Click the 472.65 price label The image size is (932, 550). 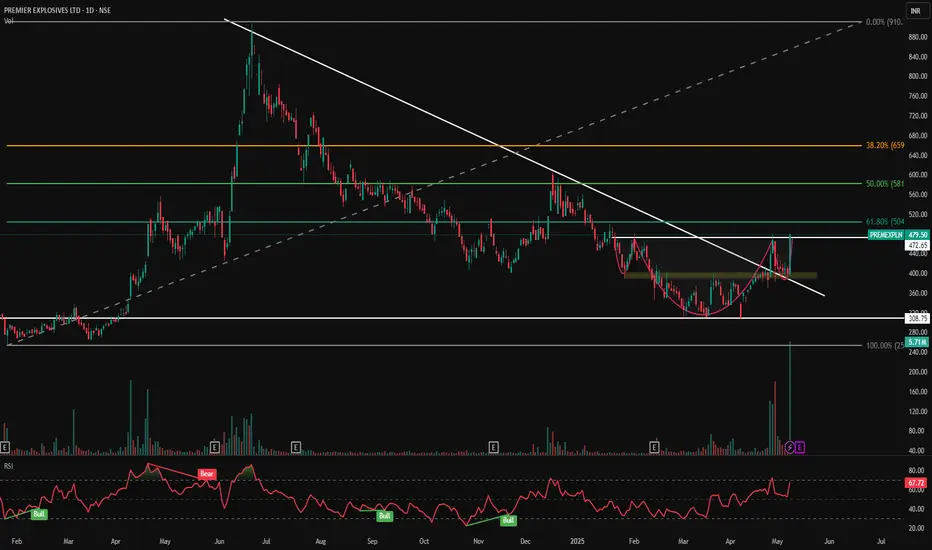pyautogui.click(x=917, y=245)
